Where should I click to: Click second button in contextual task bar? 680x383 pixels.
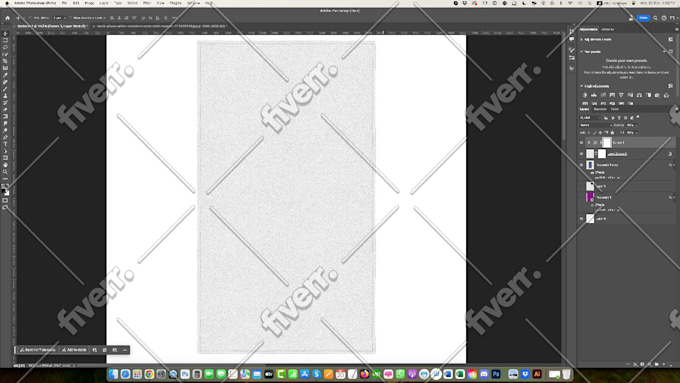[74, 350]
